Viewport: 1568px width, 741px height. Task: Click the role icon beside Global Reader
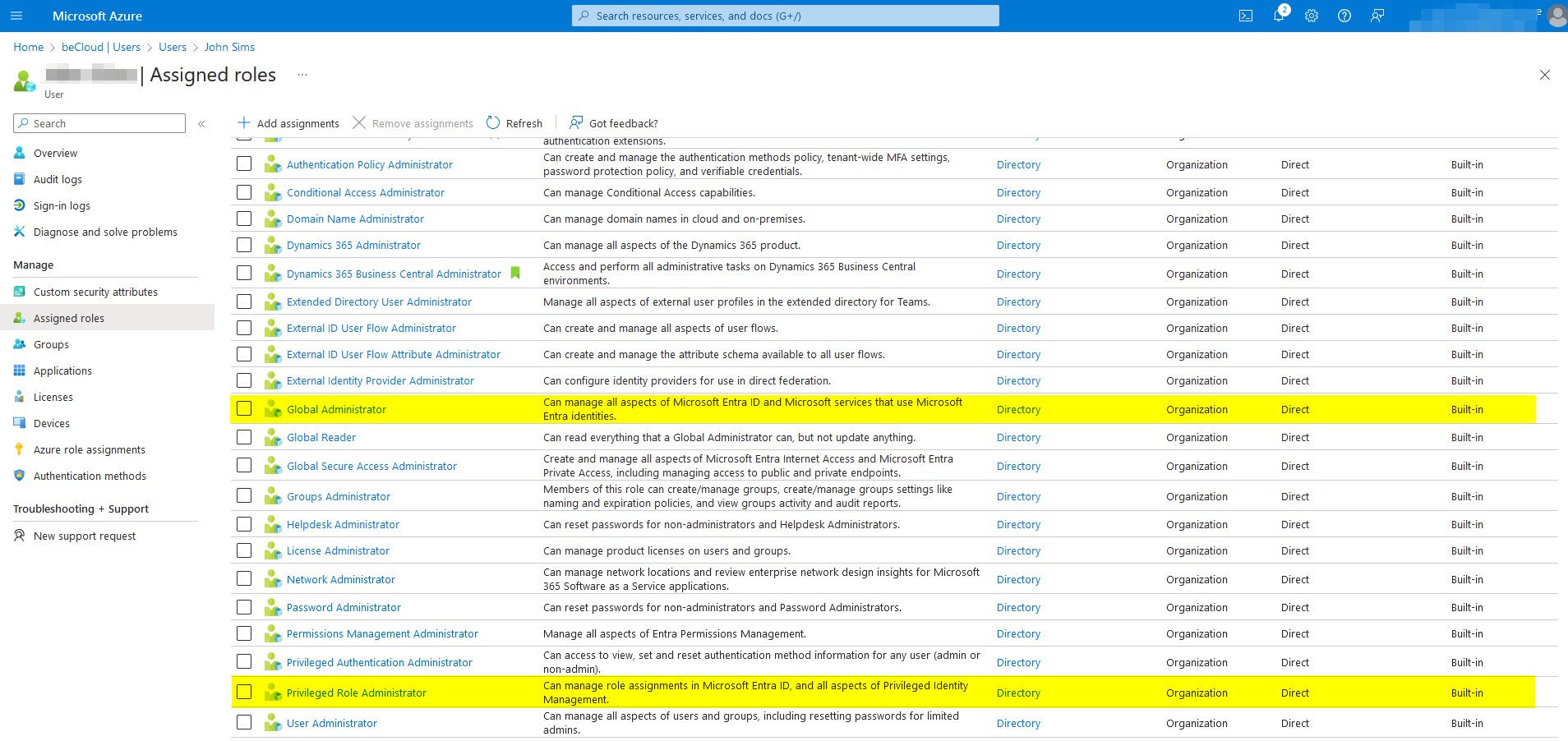click(x=273, y=437)
